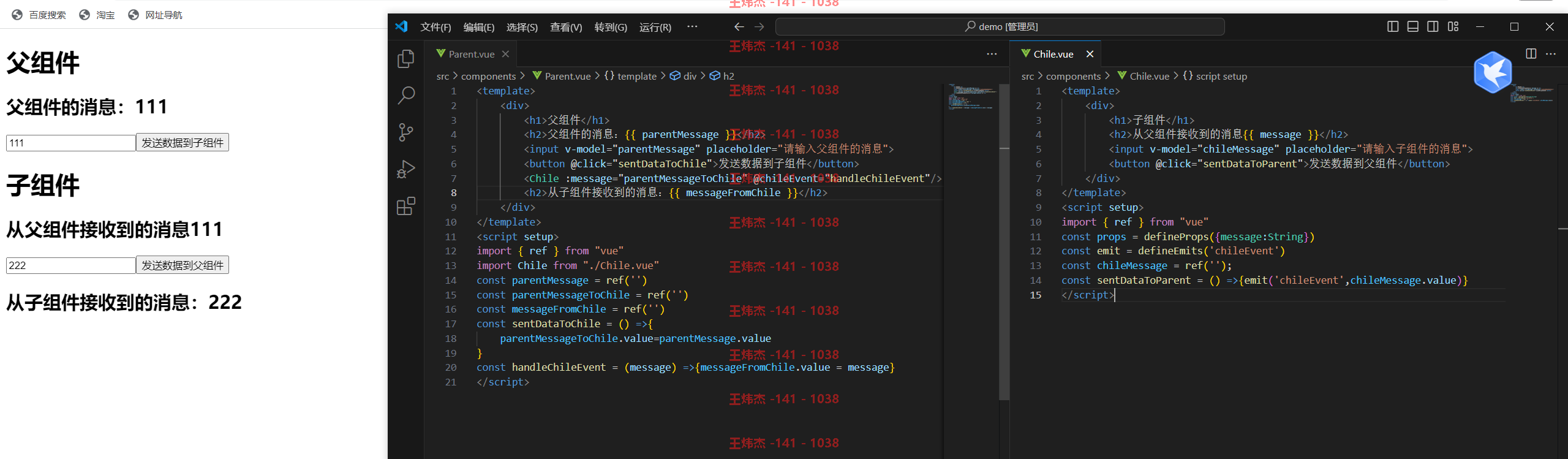Image resolution: width=1568 pixels, height=459 pixels.
Task: Click the Parent.vue minimap preview
Action: (x=972, y=97)
